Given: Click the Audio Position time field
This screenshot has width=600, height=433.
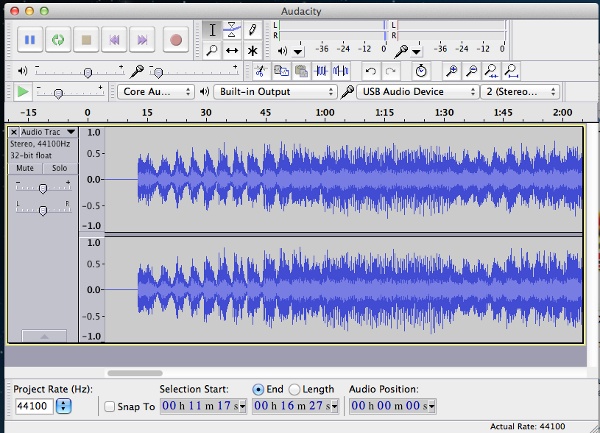Looking at the screenshot, I should (x=393, y=406).
